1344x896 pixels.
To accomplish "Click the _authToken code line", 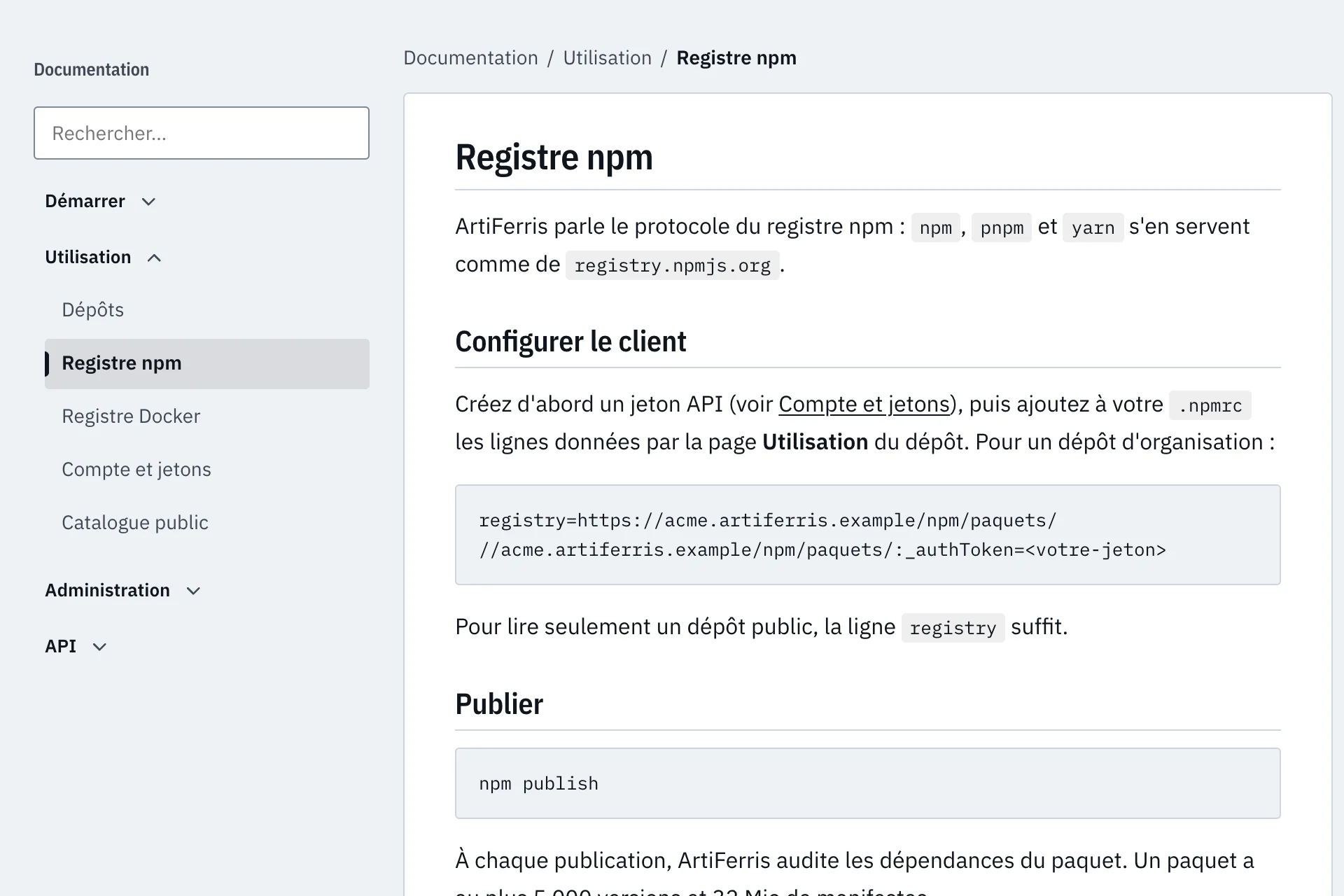I will tap(822, 550).
